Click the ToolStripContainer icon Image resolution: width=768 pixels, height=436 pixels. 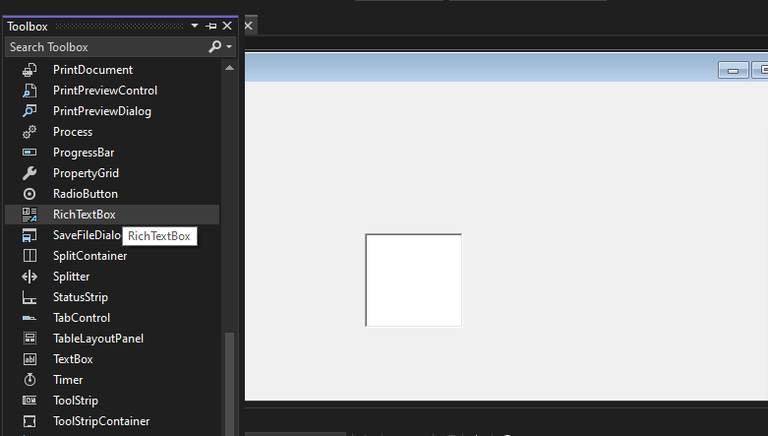pos(29,421)
